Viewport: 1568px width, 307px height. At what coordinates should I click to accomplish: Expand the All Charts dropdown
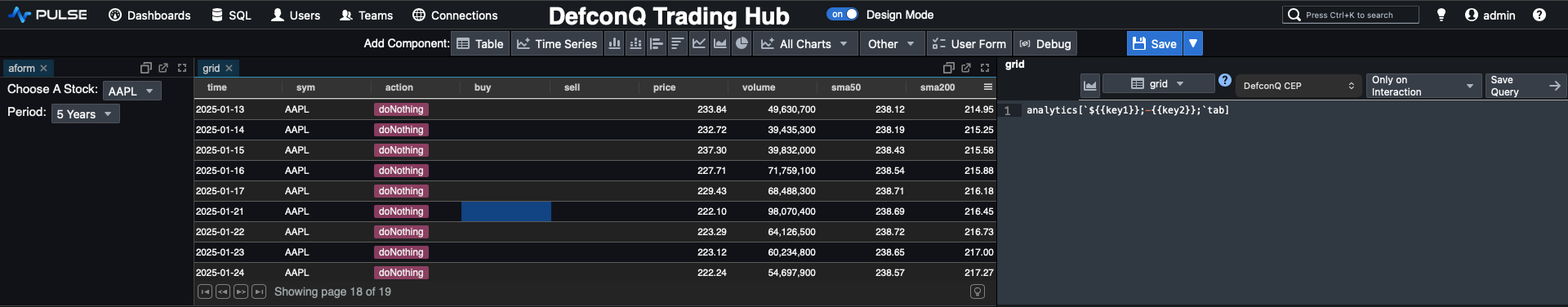coord(804,43)
